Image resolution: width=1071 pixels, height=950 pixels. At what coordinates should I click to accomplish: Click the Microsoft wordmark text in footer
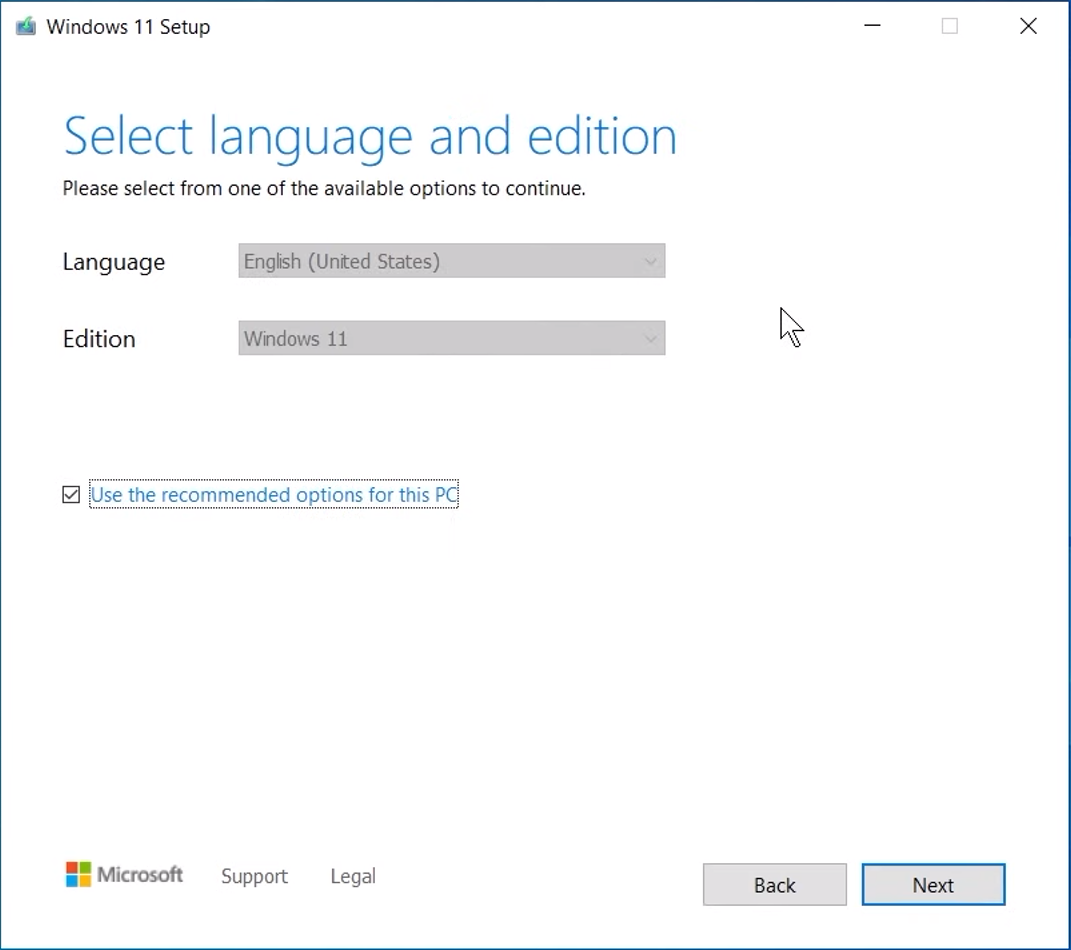click(x=140, y=875)
